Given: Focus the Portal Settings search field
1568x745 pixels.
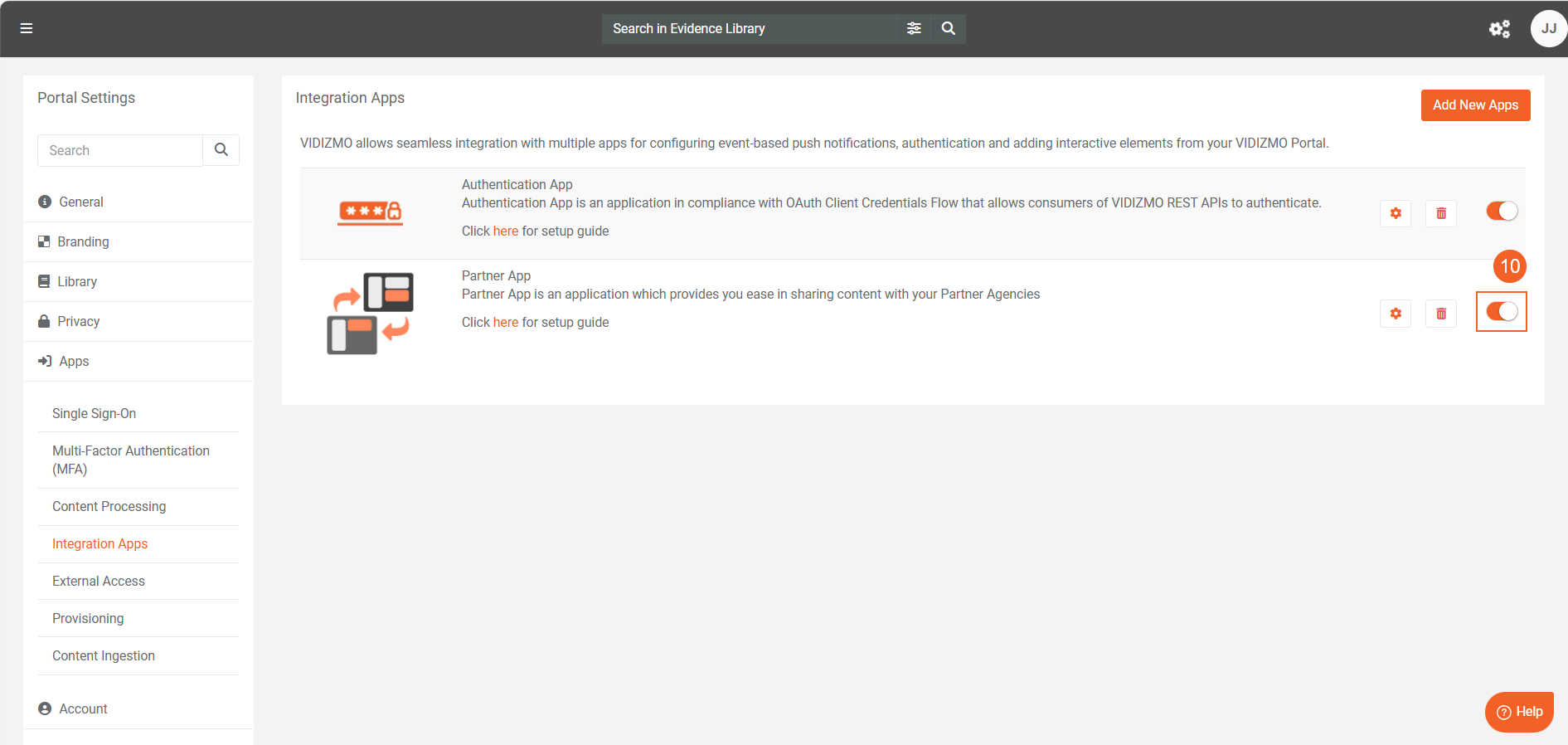Looking at the screenshot, I should pos(120,151).
